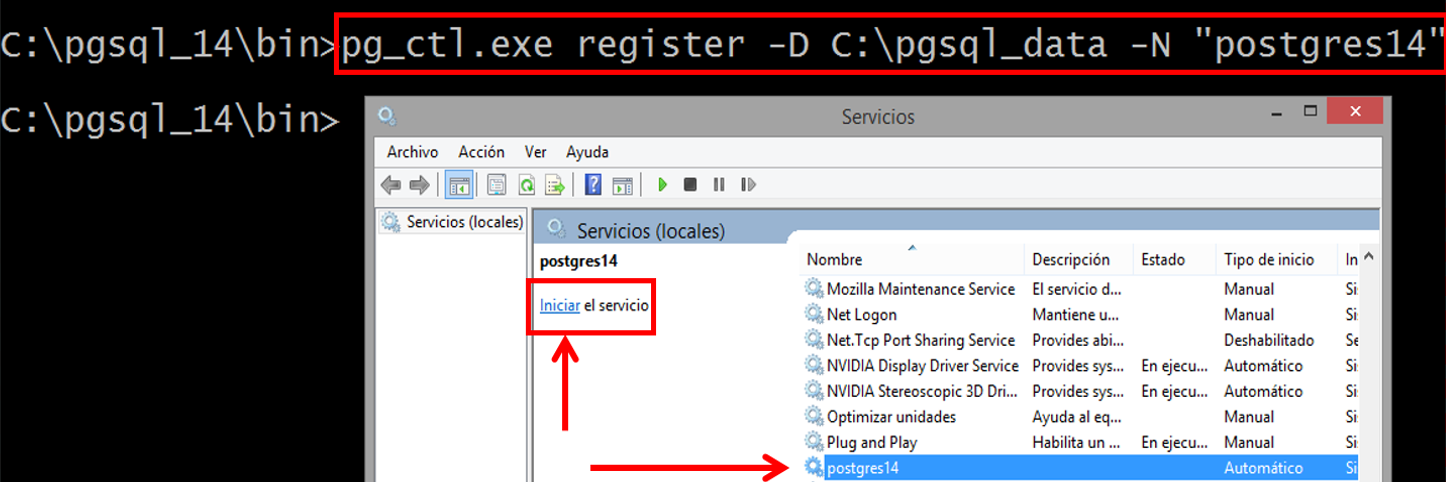1446x482 pixels.
Task: Click gear icon of Optimizar unidades row
Action: (814, 416)
